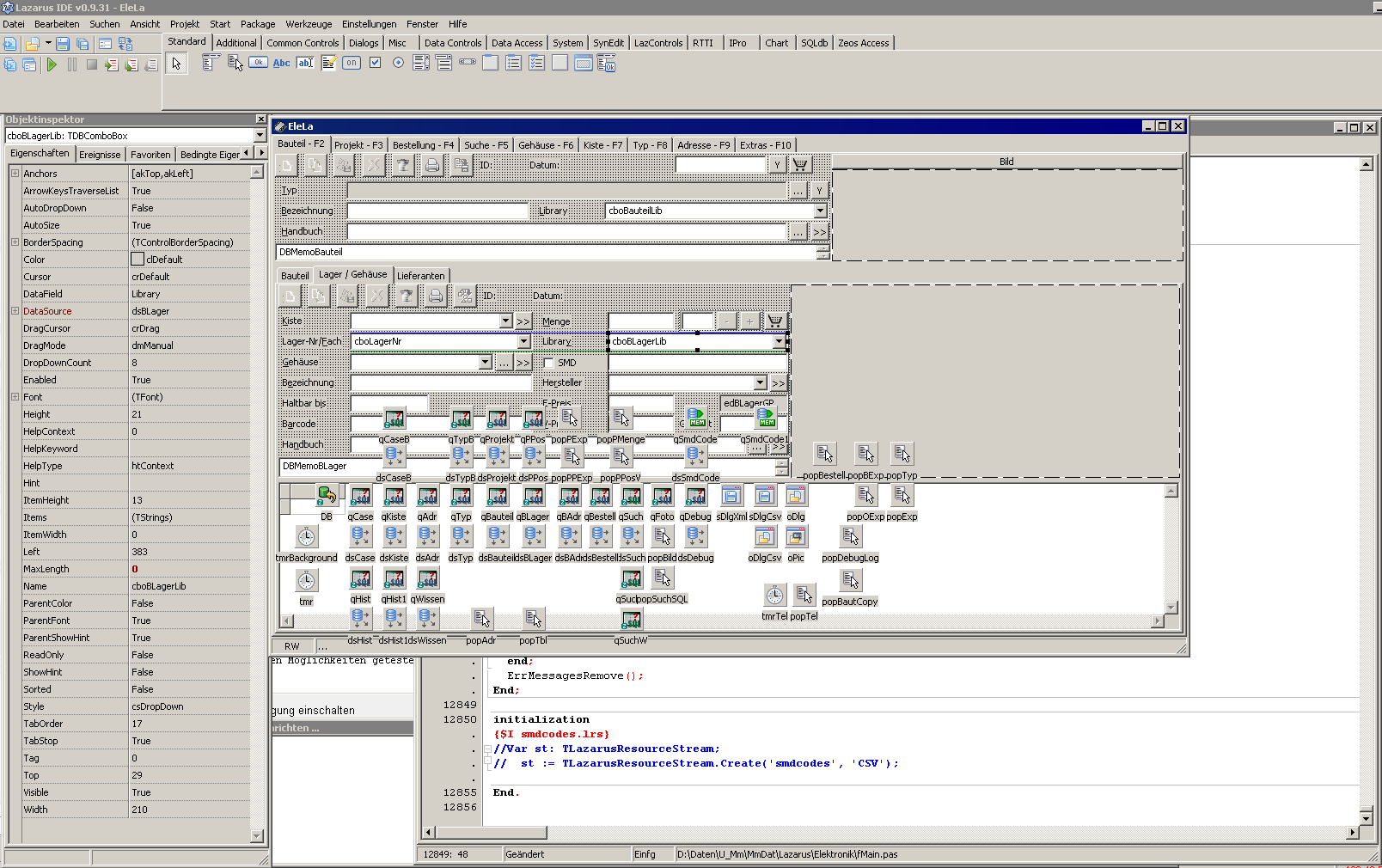Open the cboLagerLib combo box dropdown
This screenshot has height=868, width=1382.
click(x=779, y=342)
